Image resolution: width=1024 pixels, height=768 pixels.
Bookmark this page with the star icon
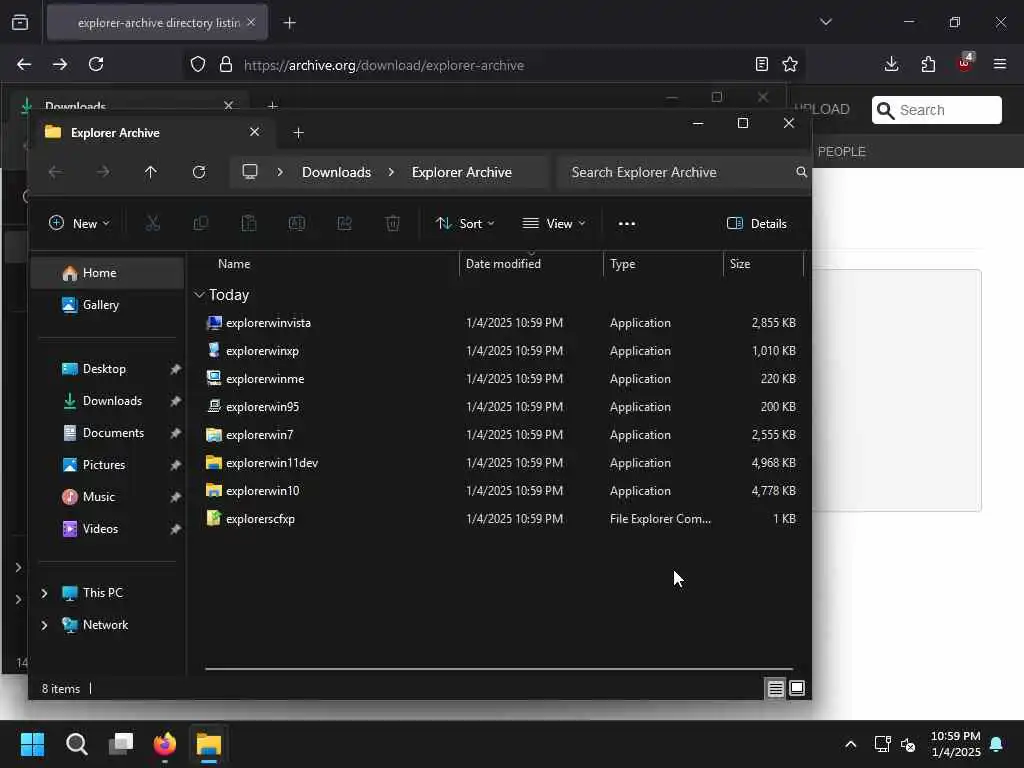(x=790, y=64)
